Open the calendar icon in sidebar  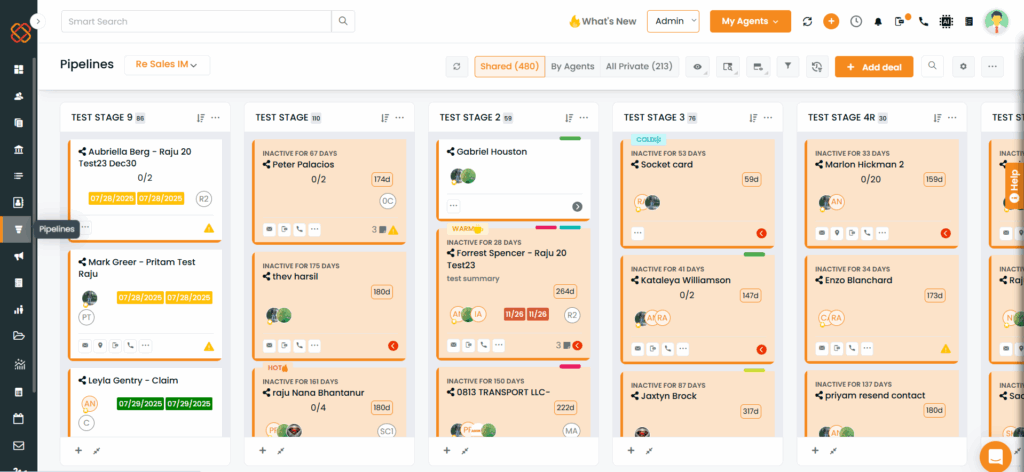[x=18, y=418]
